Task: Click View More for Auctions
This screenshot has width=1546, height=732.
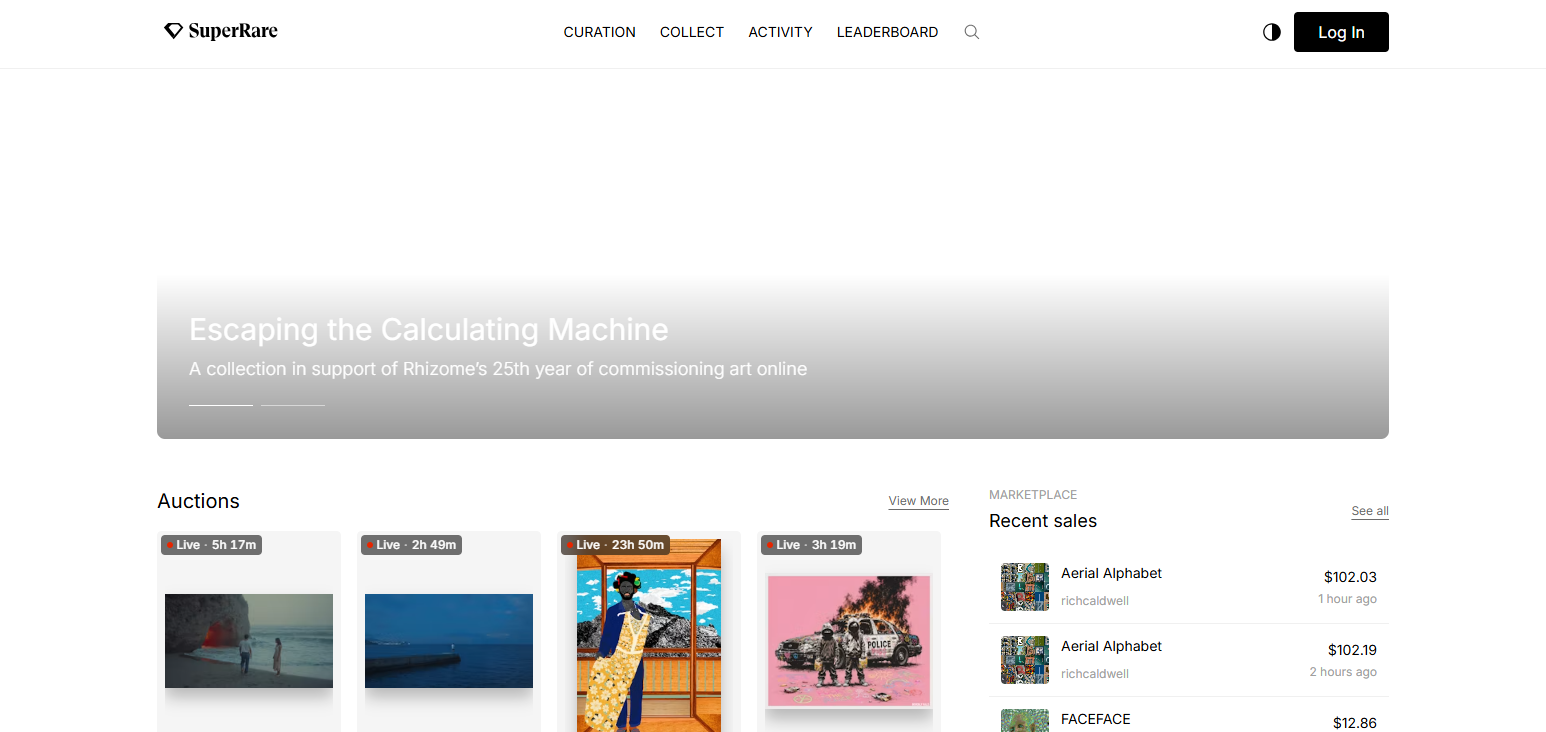Action: click(x=919, y=501)
